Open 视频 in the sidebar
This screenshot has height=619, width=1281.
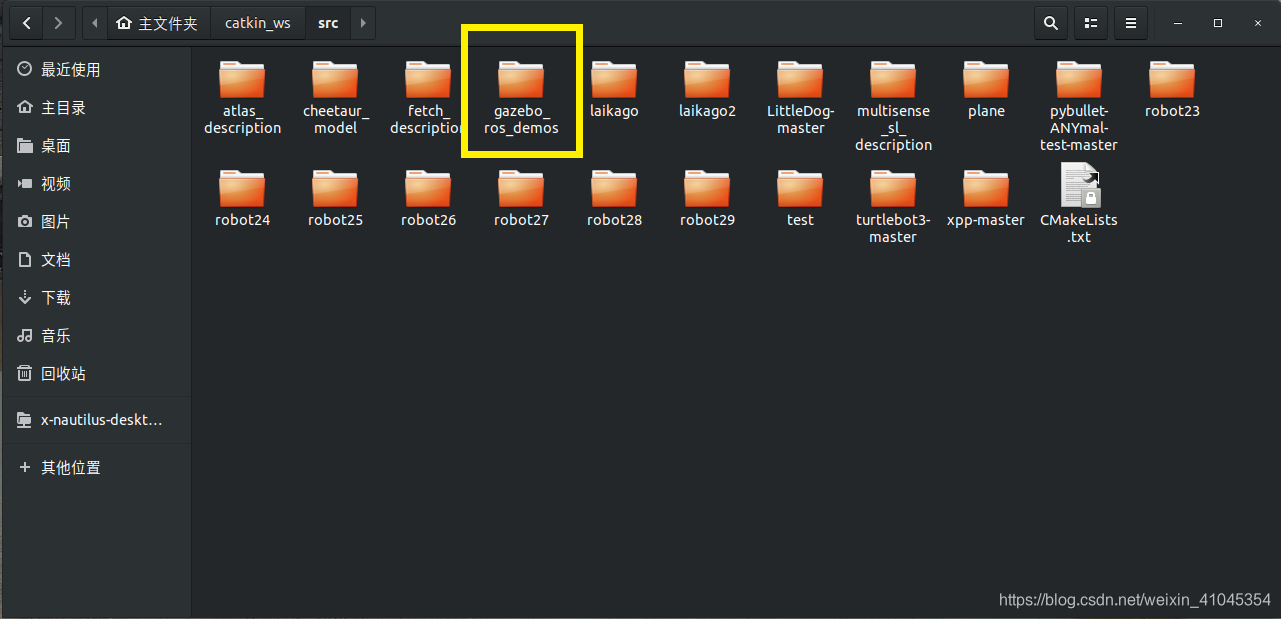[96, 184]
